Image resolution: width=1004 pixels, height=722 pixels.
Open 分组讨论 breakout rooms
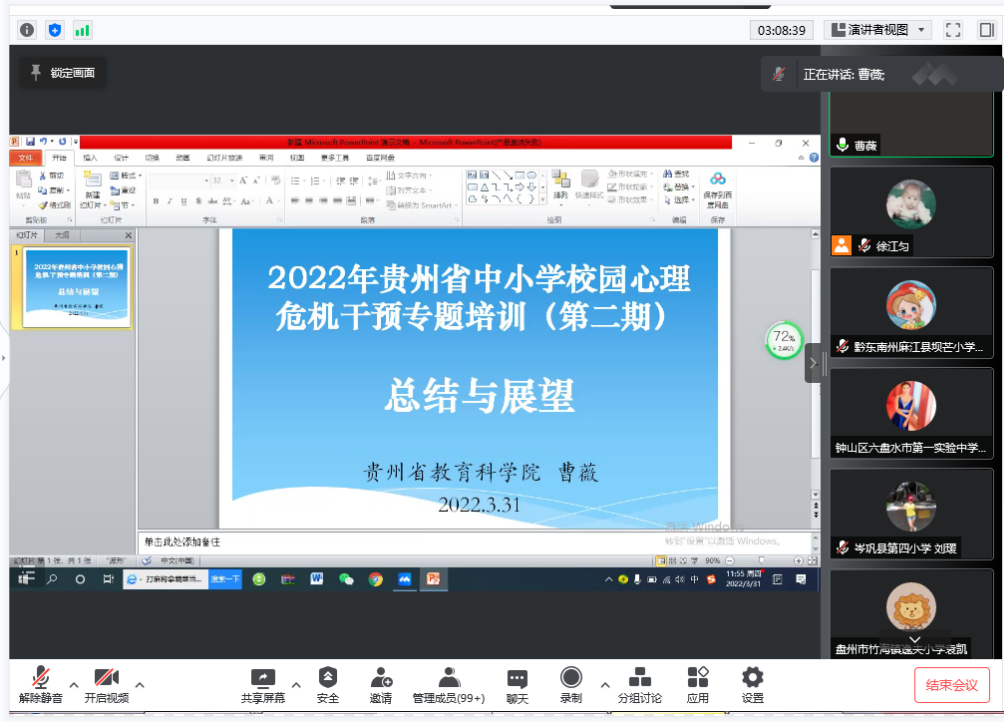pyautogui.click(x=640, y=685)
